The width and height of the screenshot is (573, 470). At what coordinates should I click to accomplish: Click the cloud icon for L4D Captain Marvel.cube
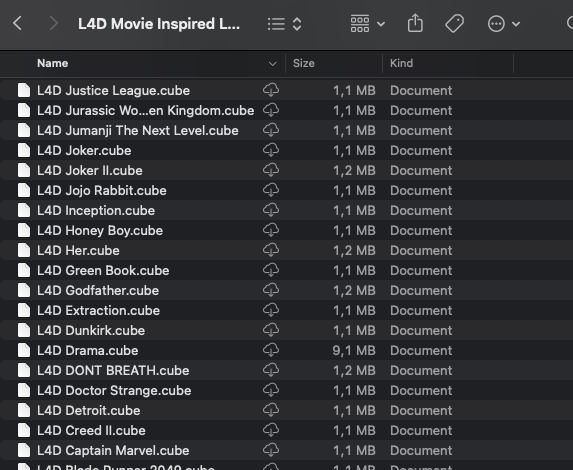[271, 450]
